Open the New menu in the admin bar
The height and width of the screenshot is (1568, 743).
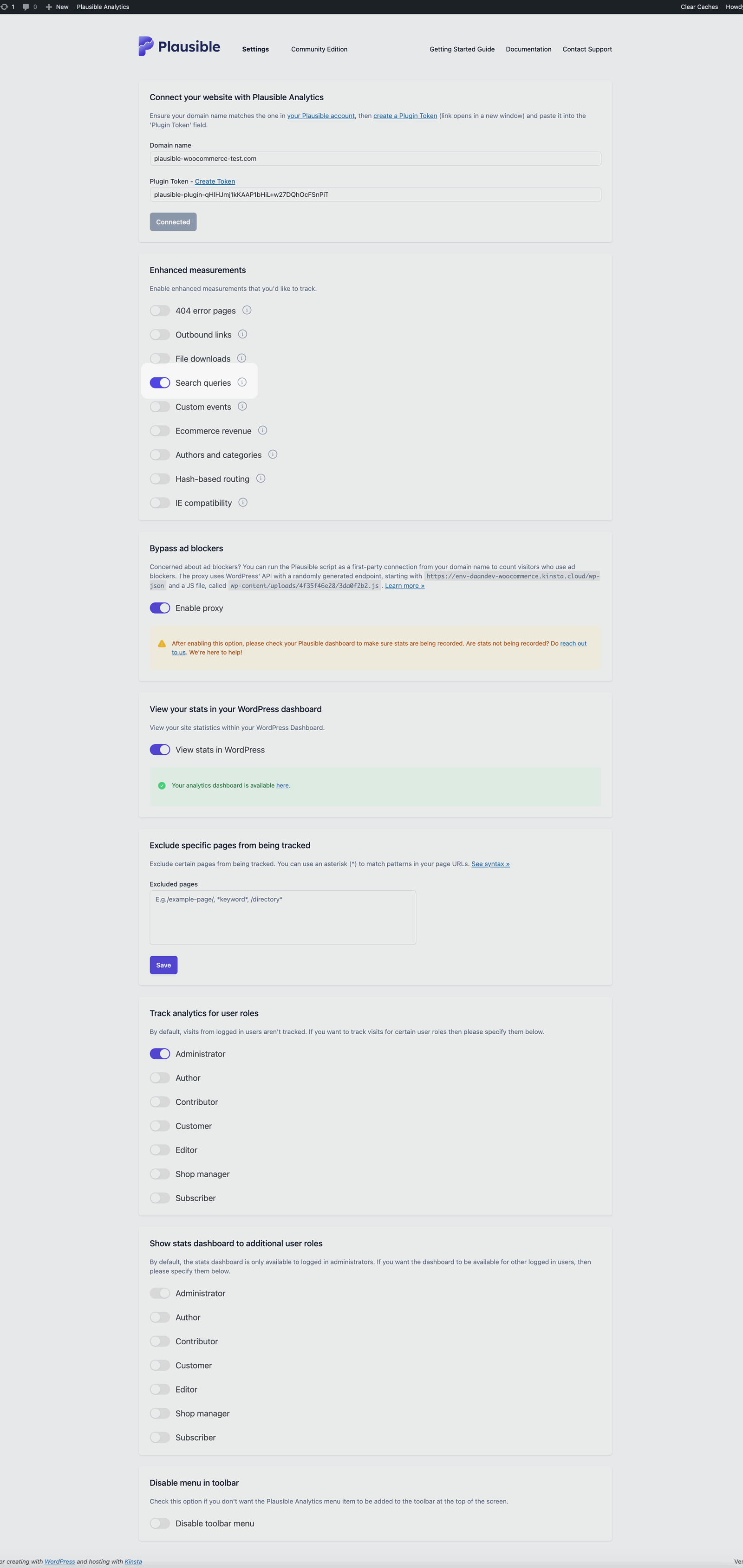[58, 6]
